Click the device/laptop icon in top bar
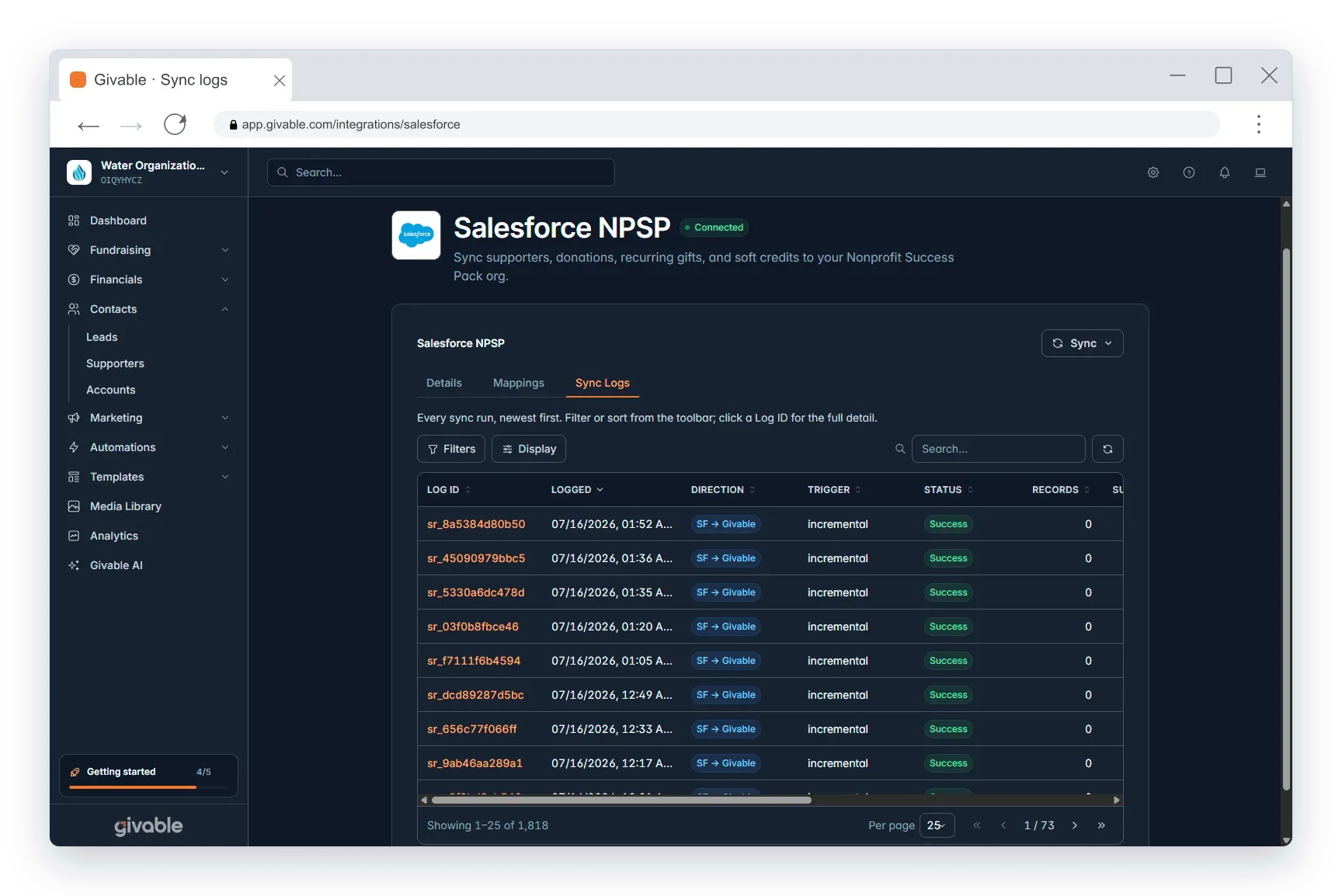Image resolution: width=1342 pixels, height=896 pixels. [1260, 172]
